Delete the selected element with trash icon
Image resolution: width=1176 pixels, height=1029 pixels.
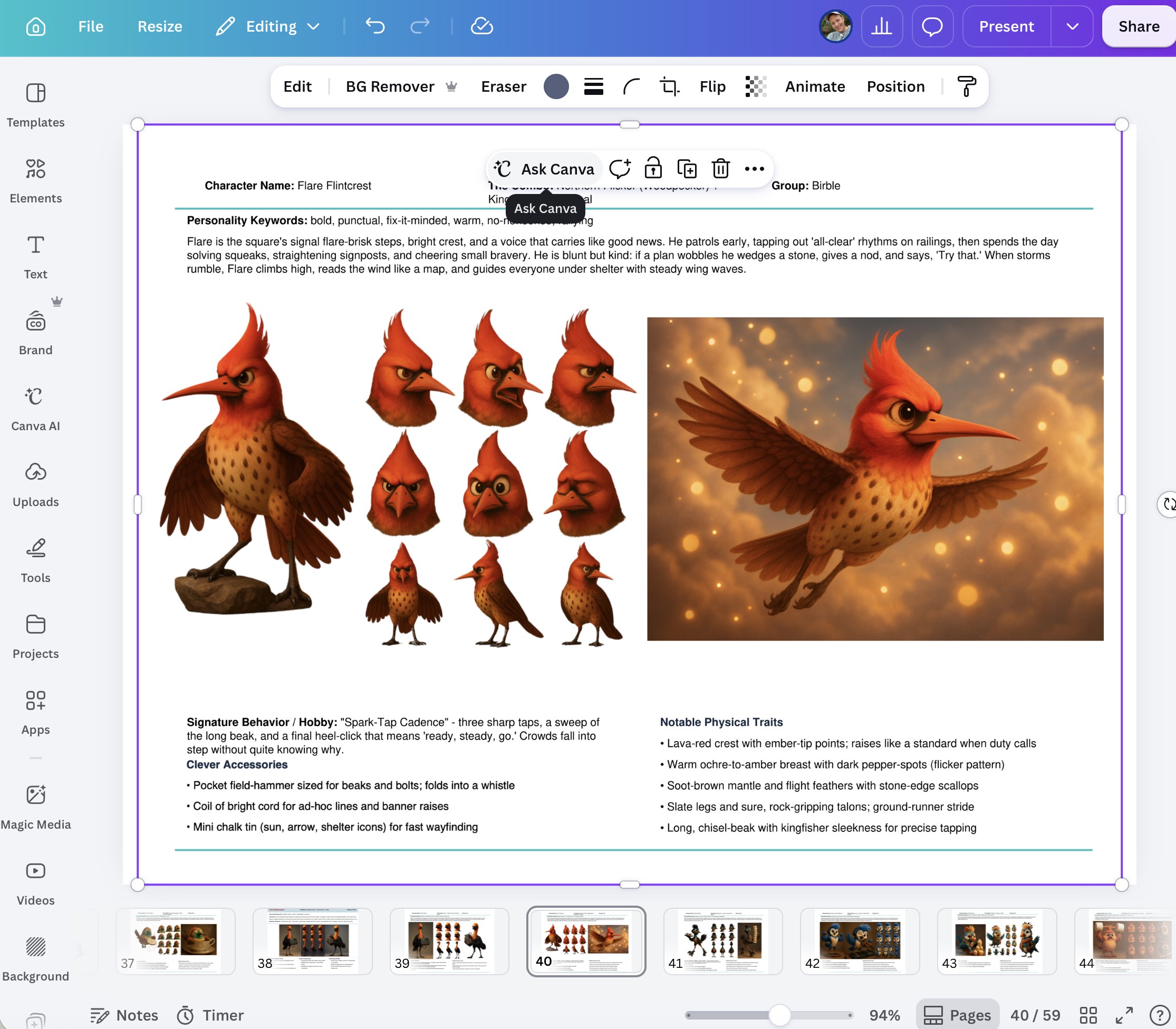click(720, 169)
